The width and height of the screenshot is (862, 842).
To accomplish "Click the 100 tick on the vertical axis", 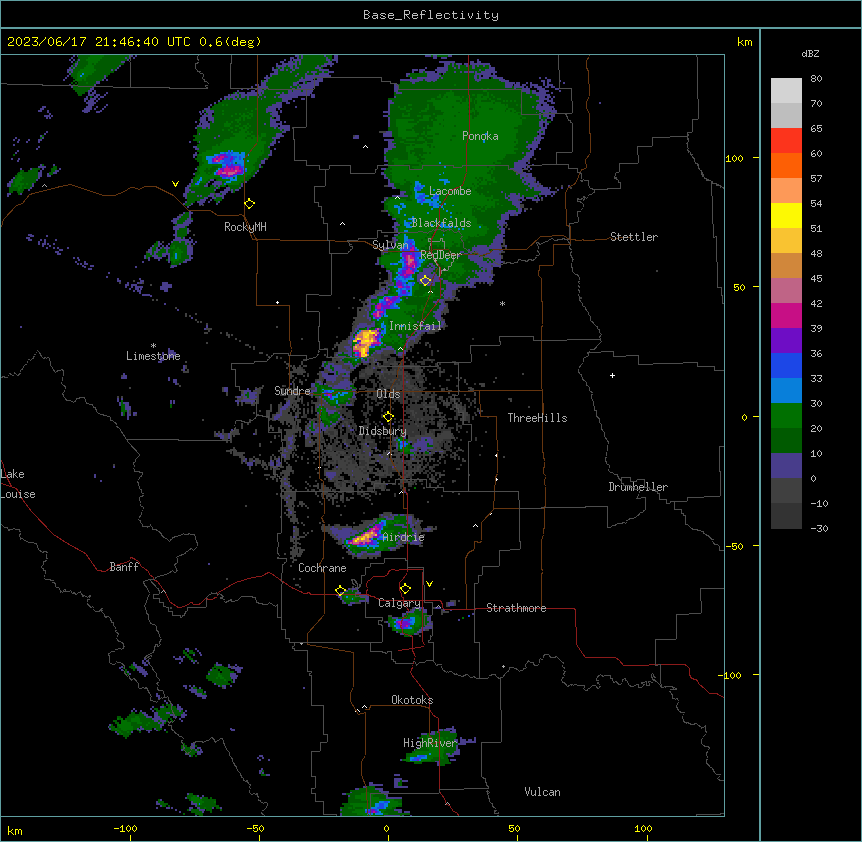I will click(734, 159).
